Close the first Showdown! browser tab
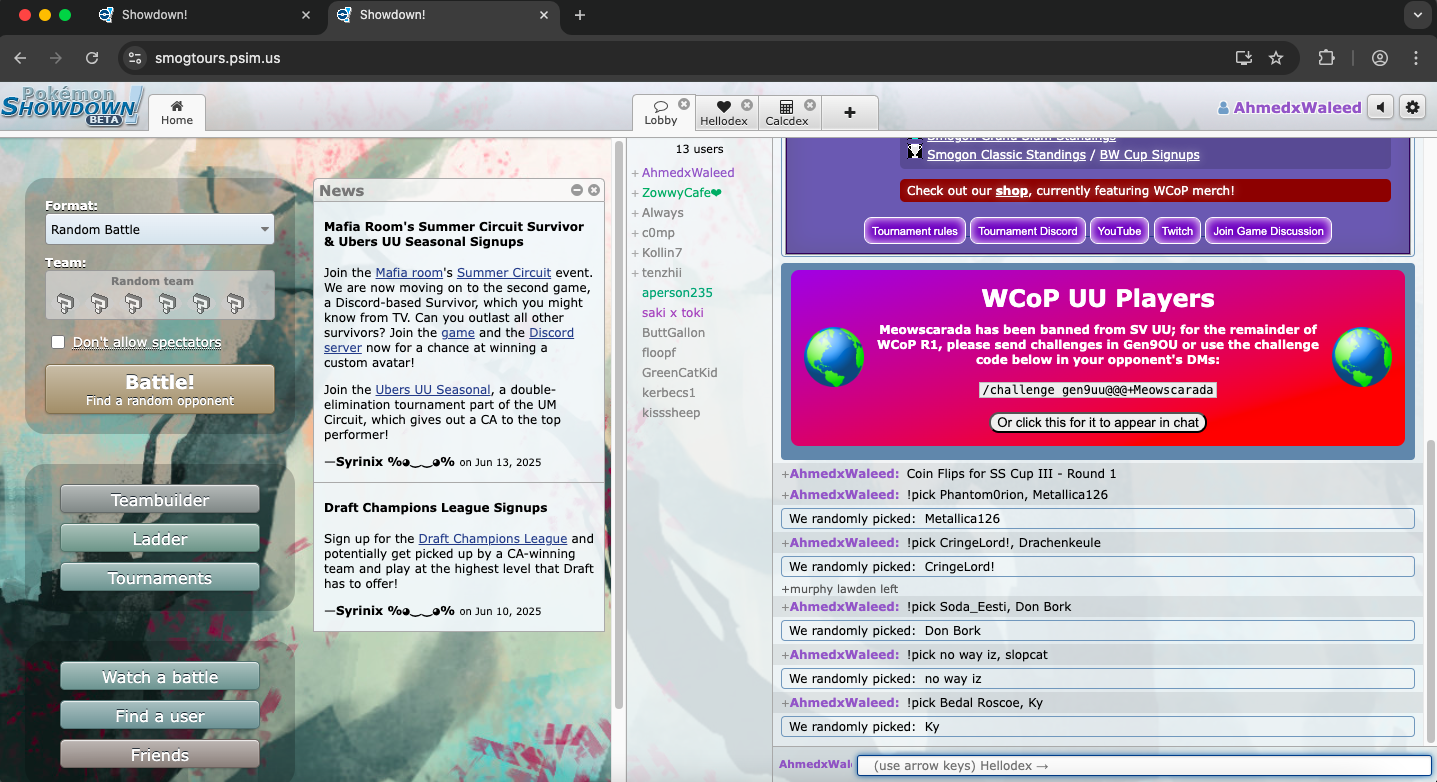 click(306, 15)
